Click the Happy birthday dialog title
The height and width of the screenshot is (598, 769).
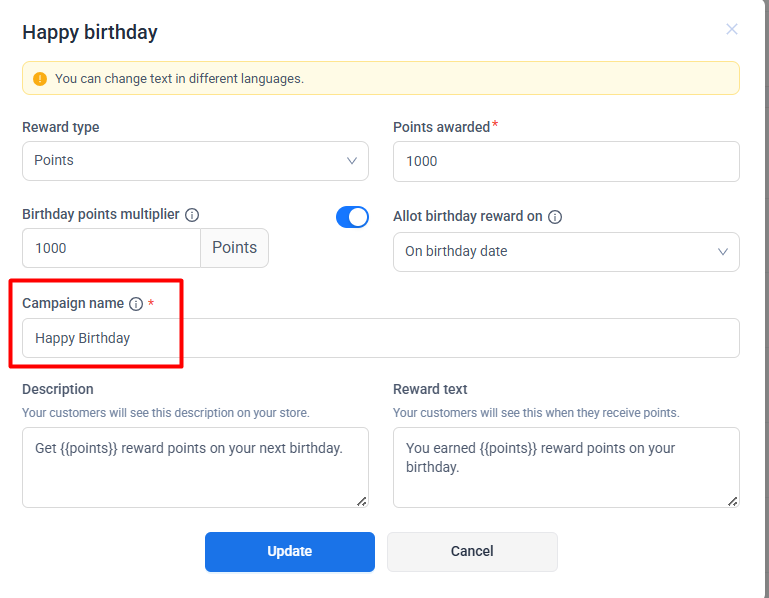coord(90,32)
